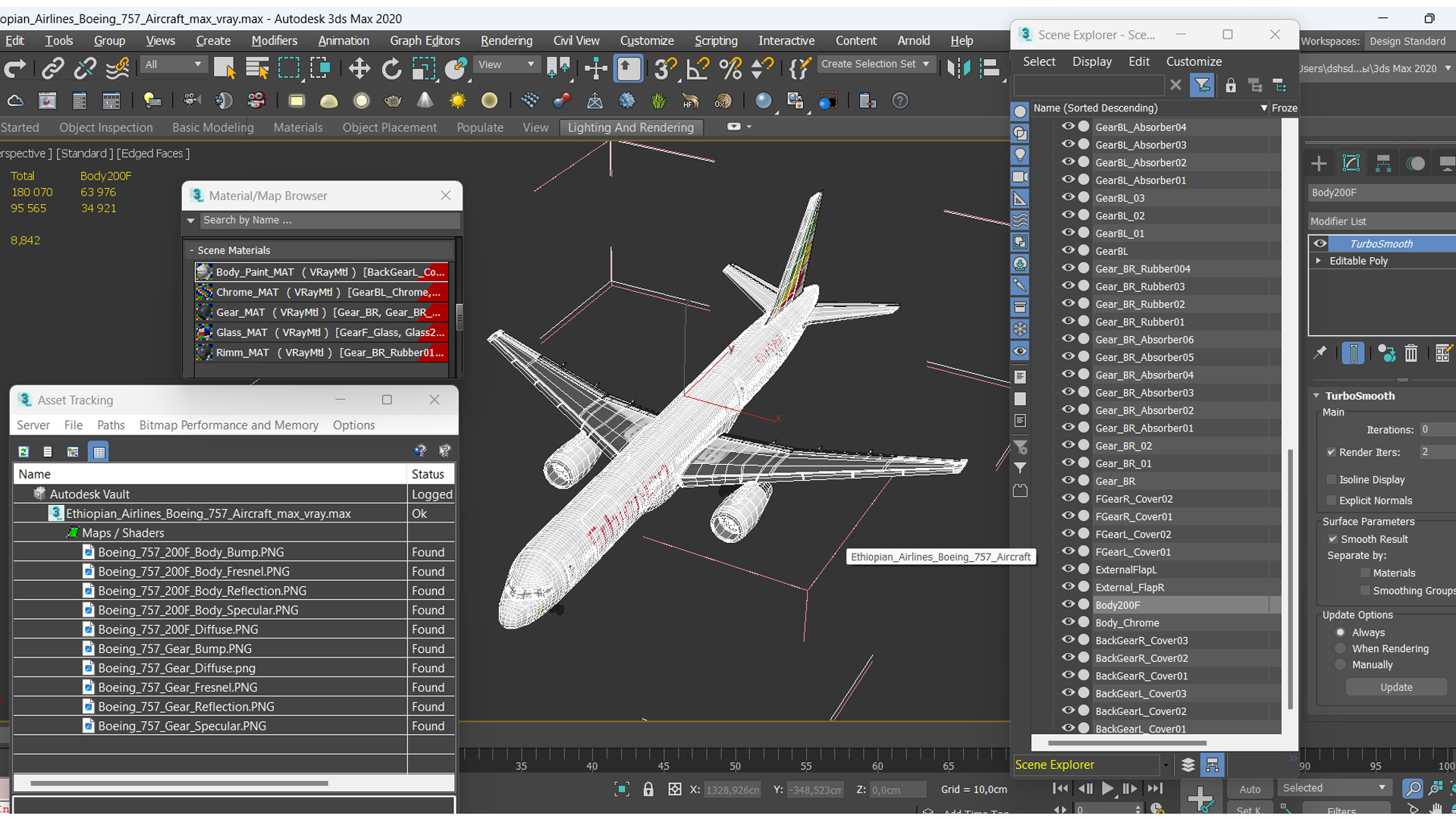This screenshot has height=819, width=1456.
Task: Toggle the Smooth Result checkbox
Action: pyautogui.click(x=1332, y=539)
